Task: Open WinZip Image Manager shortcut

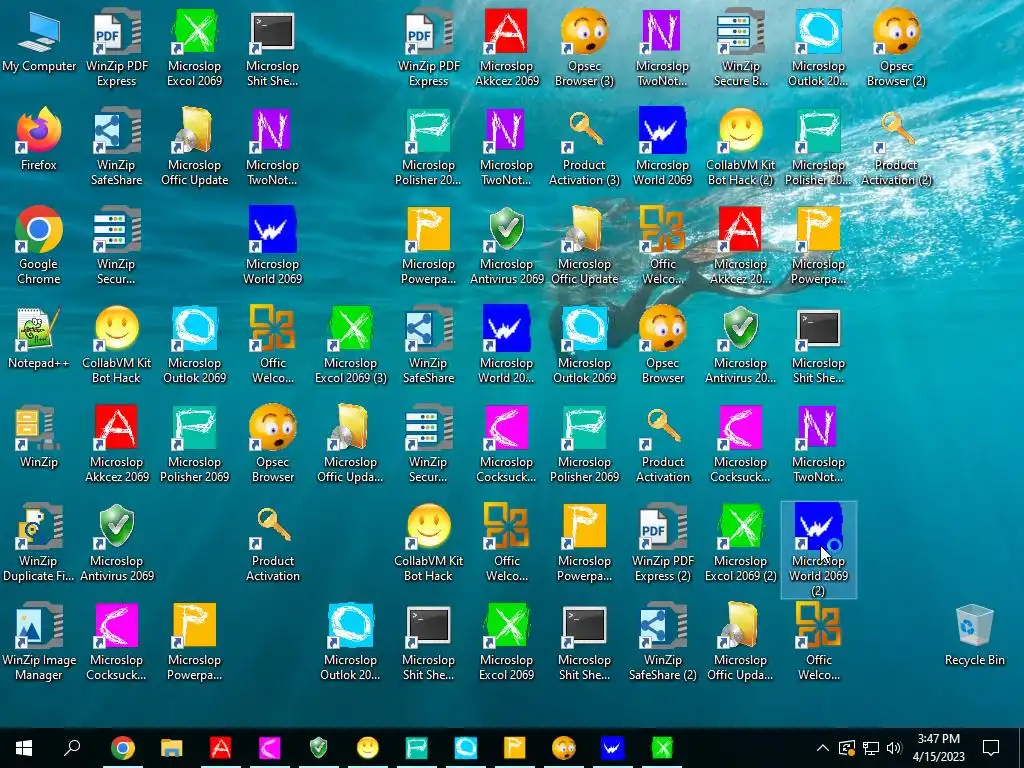Action: pos(39,641)
